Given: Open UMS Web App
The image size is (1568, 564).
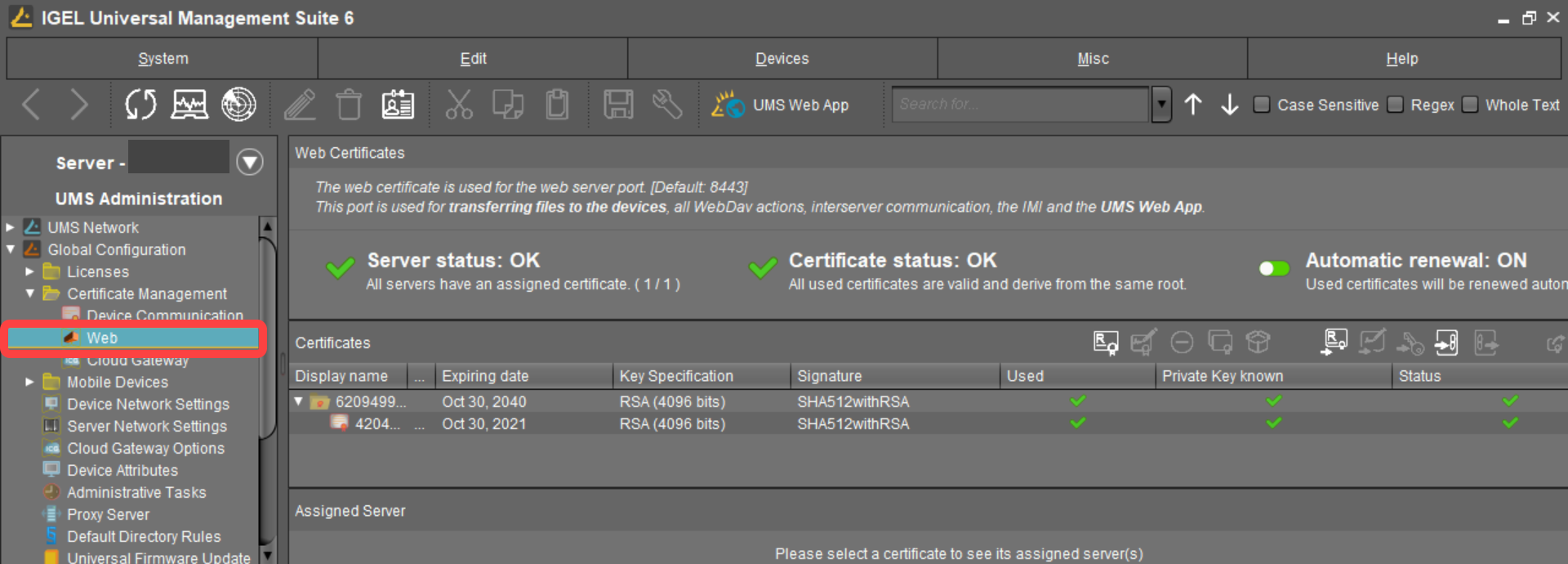Looking at the screenshot, I should [x=781, y=105].
